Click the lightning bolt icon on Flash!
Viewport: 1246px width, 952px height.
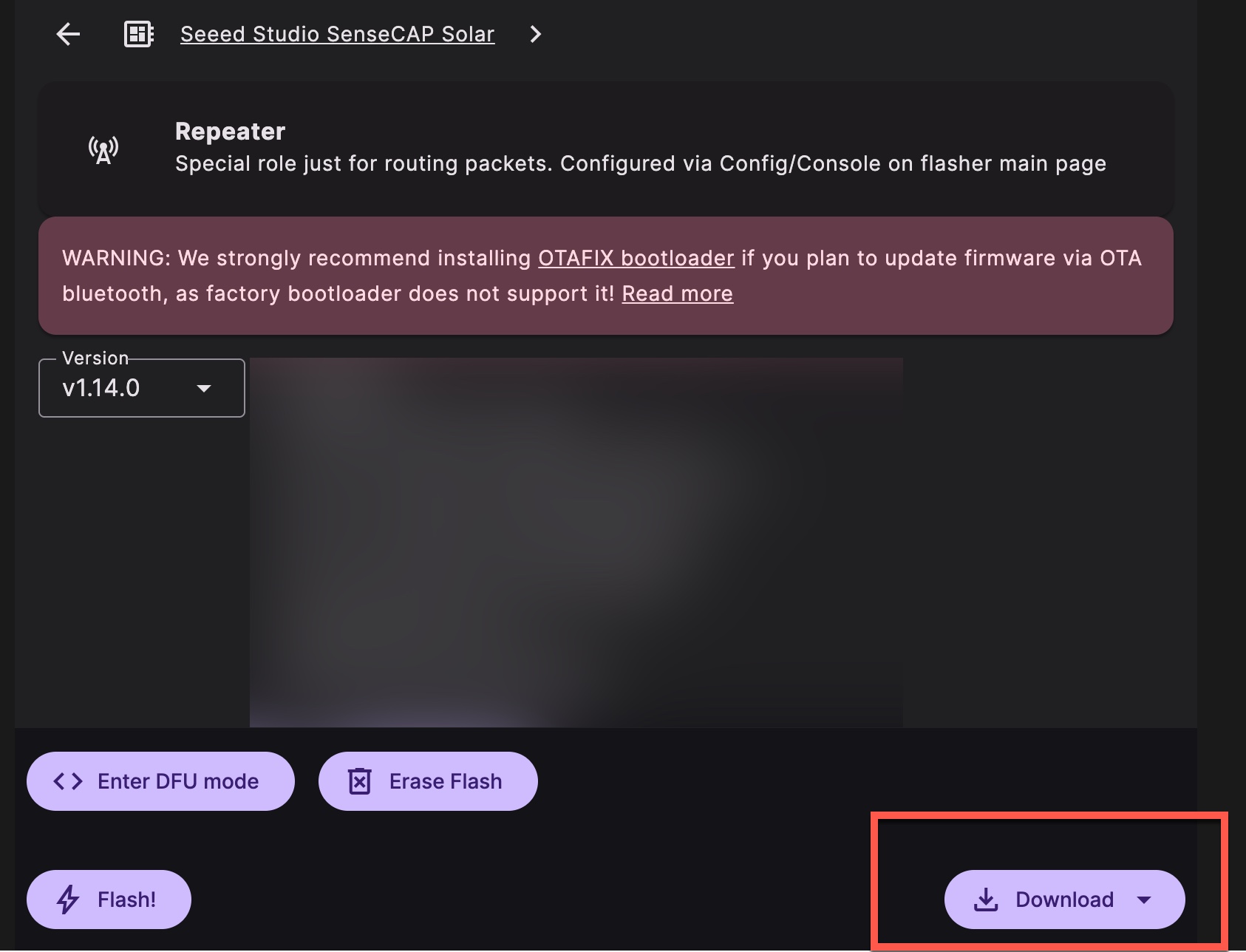(68, 900)
